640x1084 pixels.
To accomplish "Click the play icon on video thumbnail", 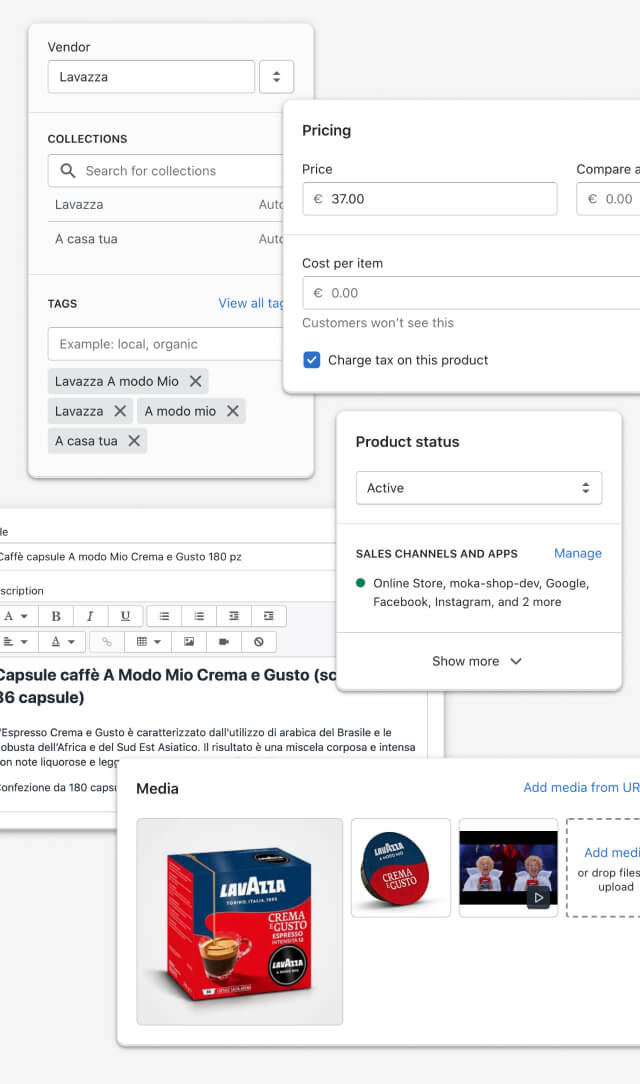I will [x=539, y=898].
